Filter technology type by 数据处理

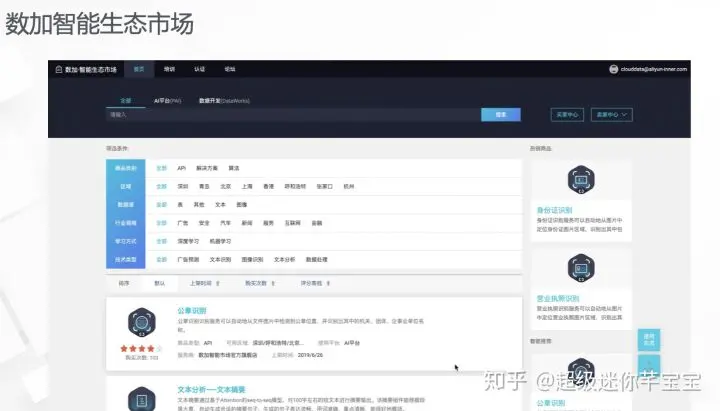tap(316, 259)
